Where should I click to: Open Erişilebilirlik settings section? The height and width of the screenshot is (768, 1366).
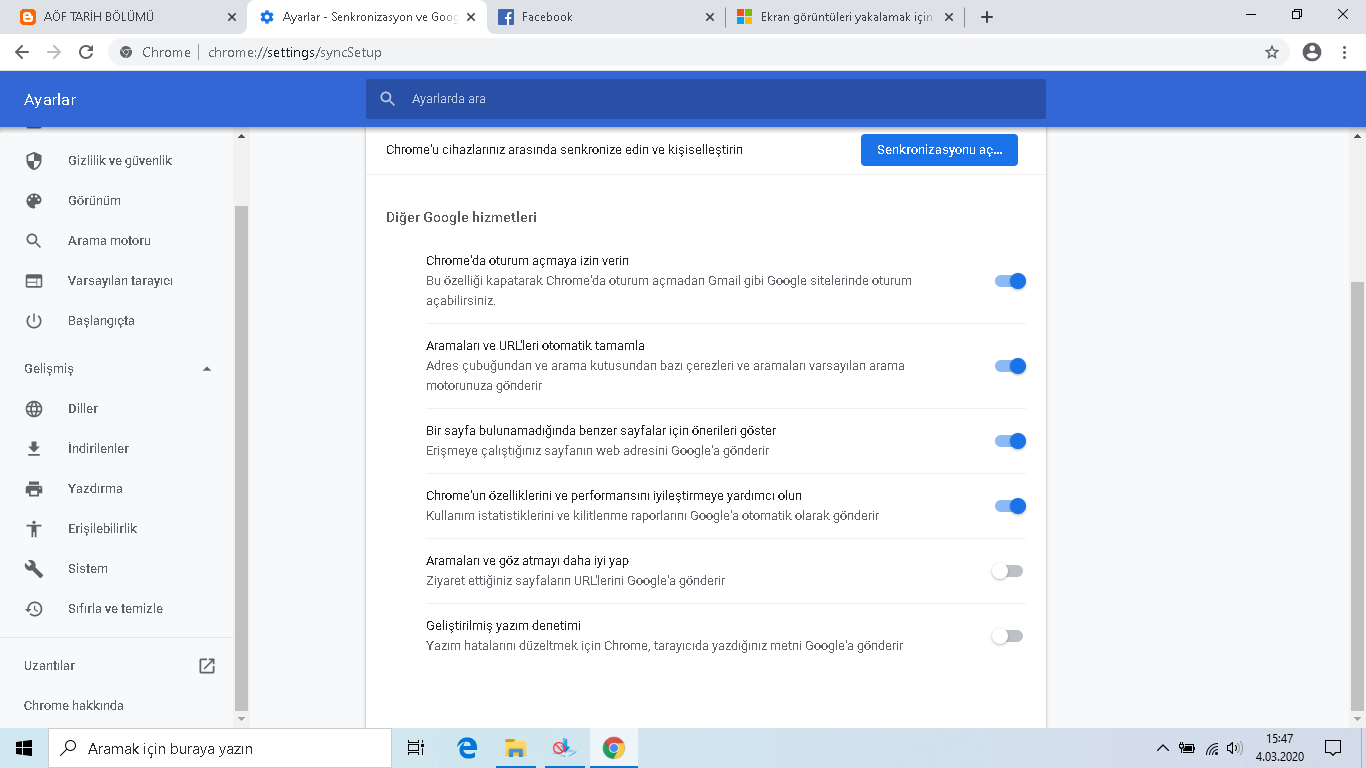(102, 529)
